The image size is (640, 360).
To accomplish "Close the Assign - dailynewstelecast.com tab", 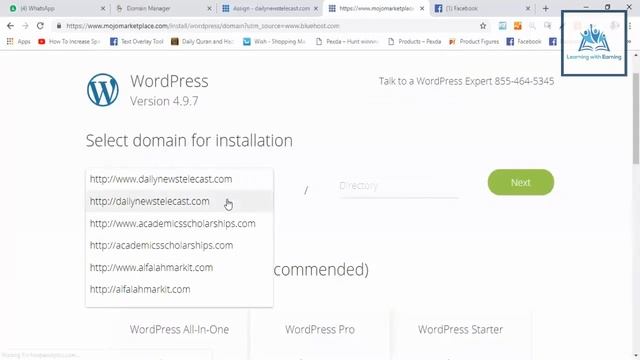I will (x=316, y=8).
